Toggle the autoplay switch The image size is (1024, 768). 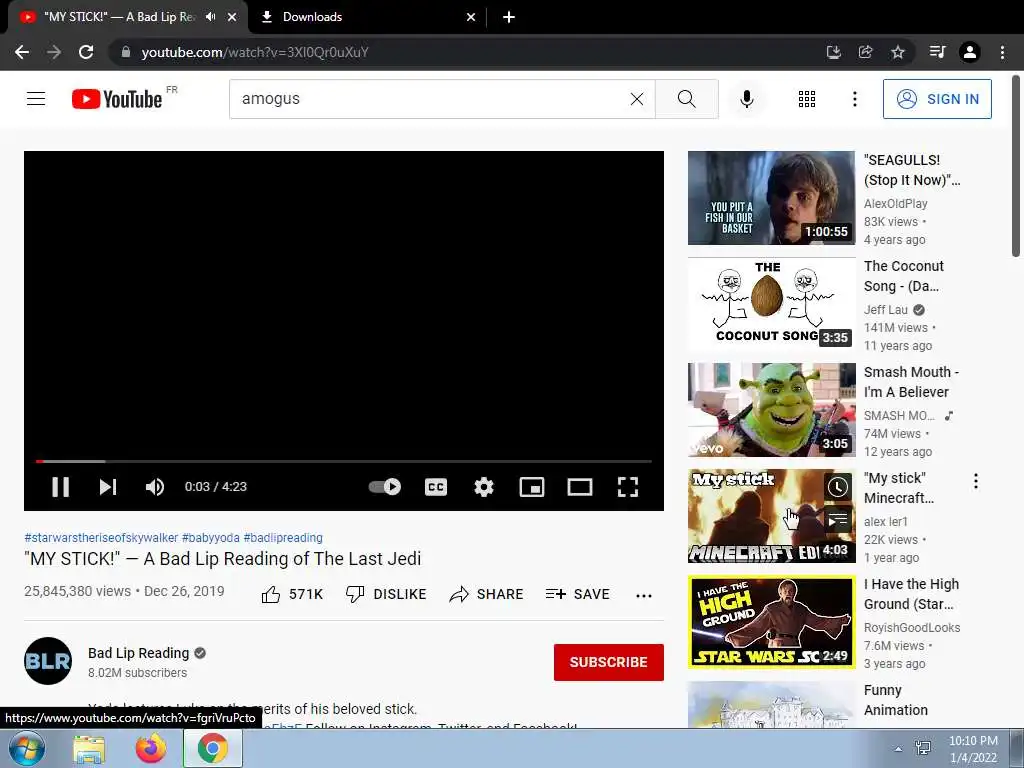(x=385, y=487)
